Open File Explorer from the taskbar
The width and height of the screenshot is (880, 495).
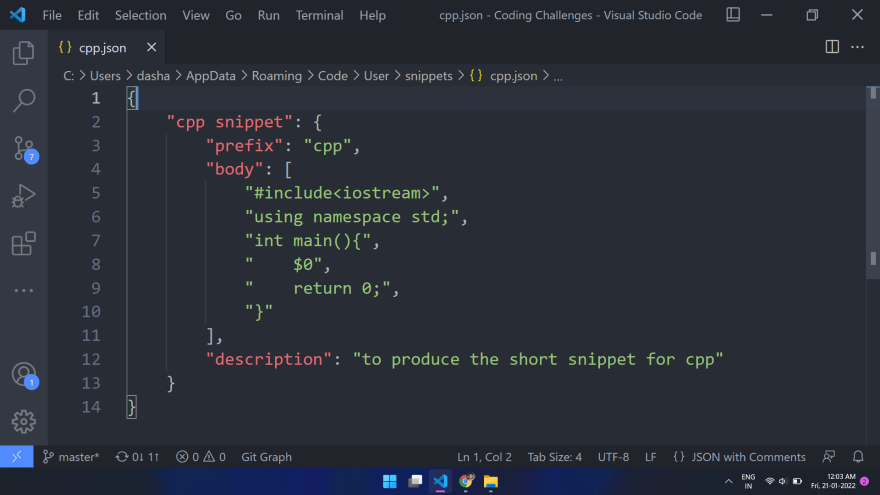click(x=491, y=482)
